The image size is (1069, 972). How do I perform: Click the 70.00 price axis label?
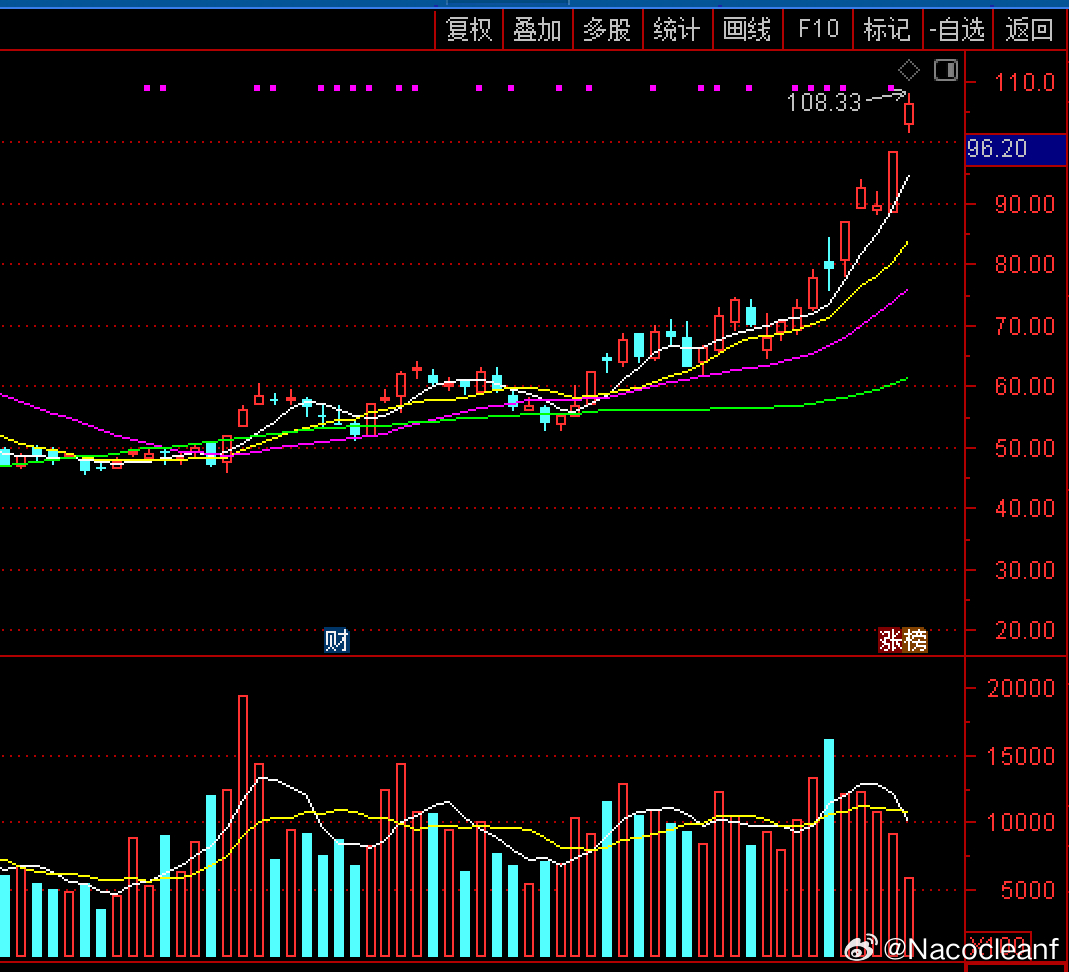pos(1025,326)
